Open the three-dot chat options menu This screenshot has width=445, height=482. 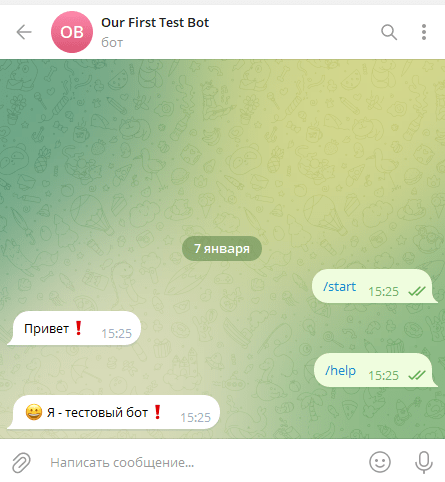click(x=424, y=32)
